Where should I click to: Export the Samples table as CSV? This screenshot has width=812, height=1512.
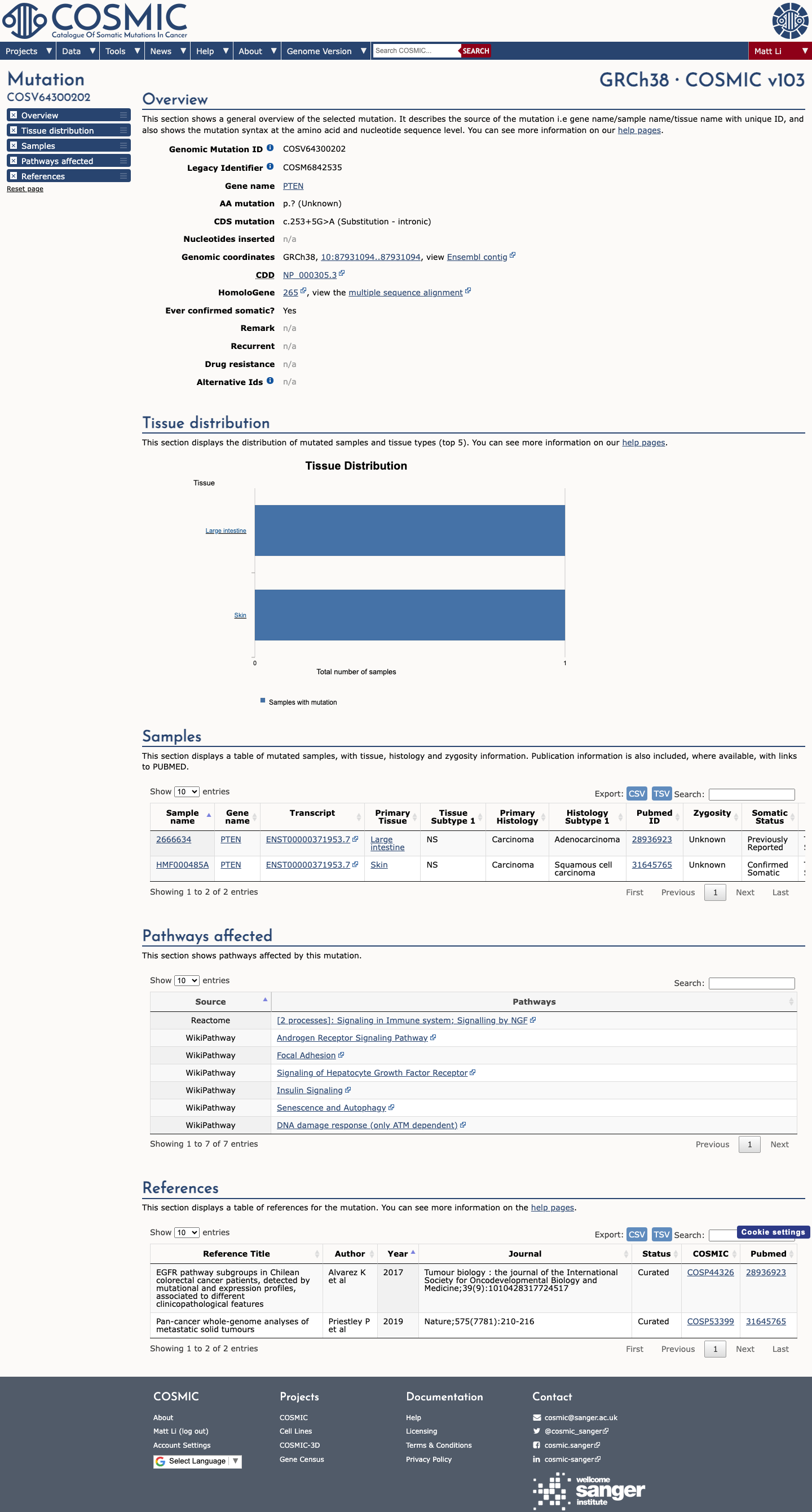[x=637, y=794]
